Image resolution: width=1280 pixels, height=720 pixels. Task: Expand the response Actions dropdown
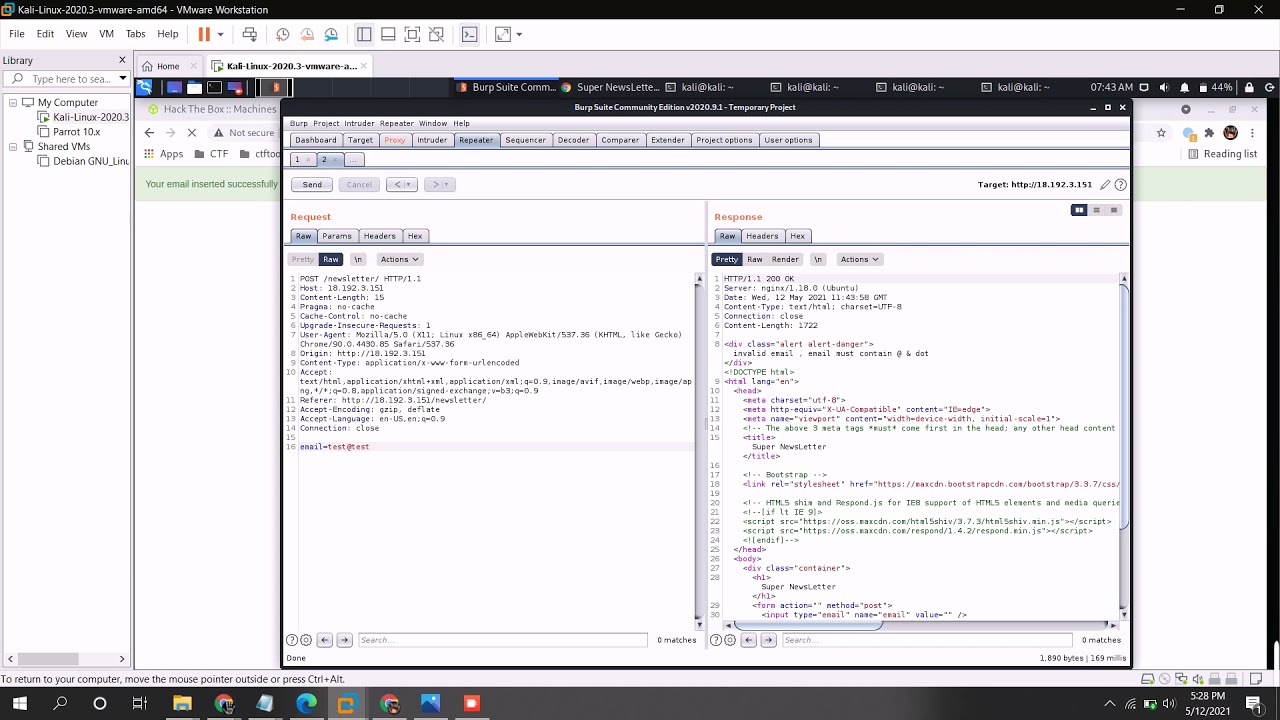click(859, 259)
